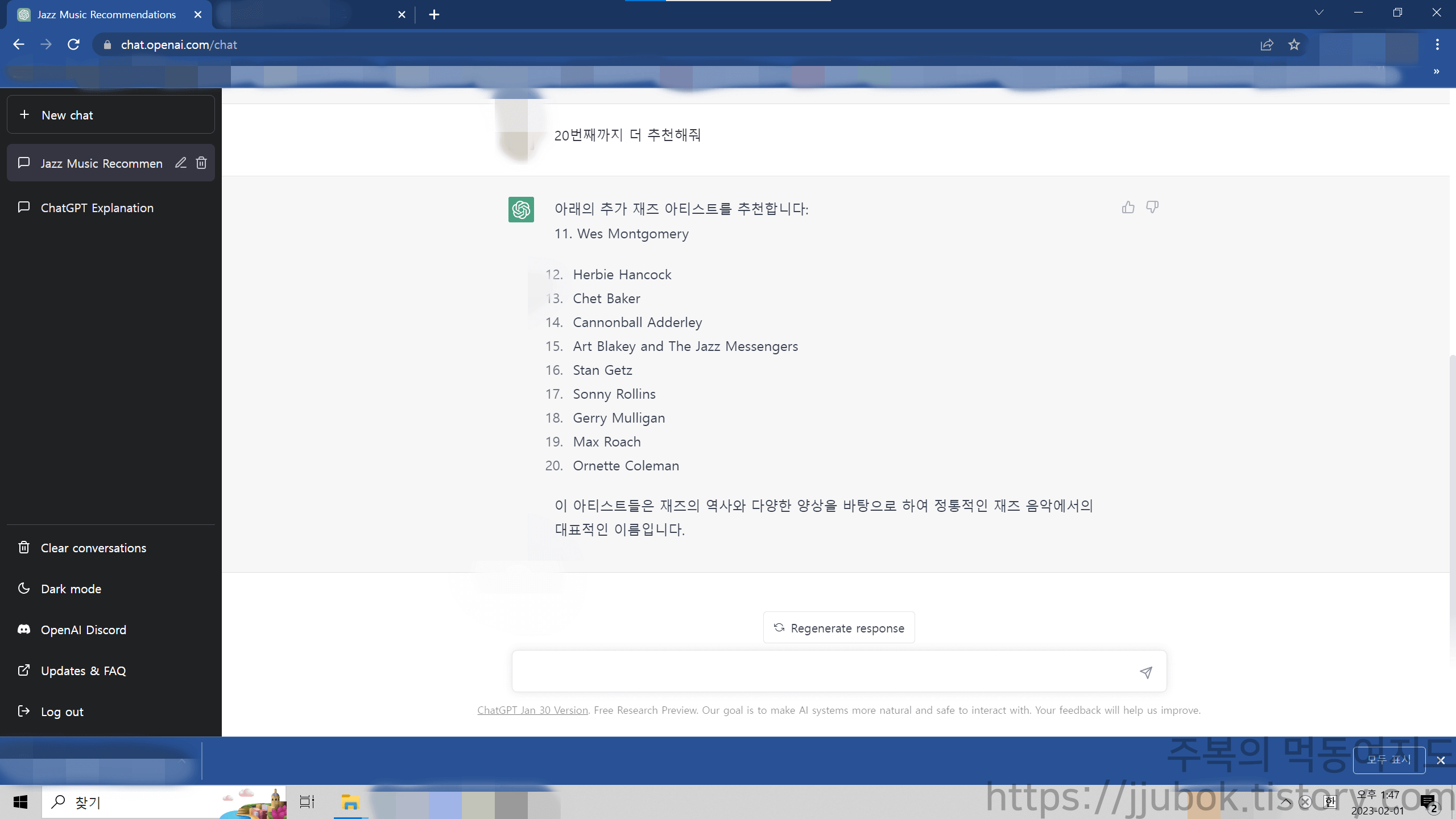Viewport: 1456px width, 819px height.
Task: Give thumbs down feedback on the response
Action: click(x=1152, y=207)
